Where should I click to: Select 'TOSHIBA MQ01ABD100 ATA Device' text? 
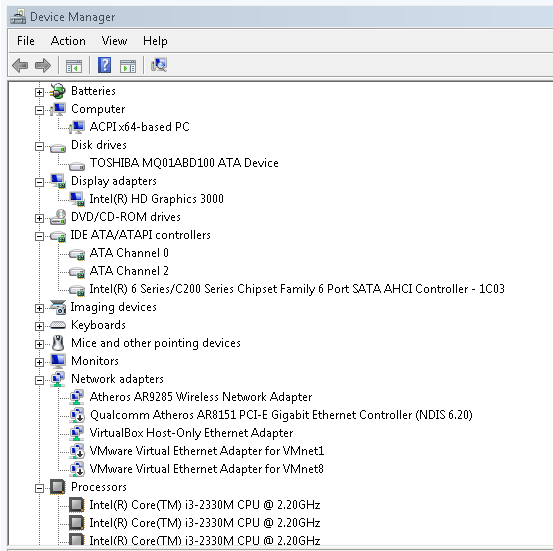coord(184,163)
